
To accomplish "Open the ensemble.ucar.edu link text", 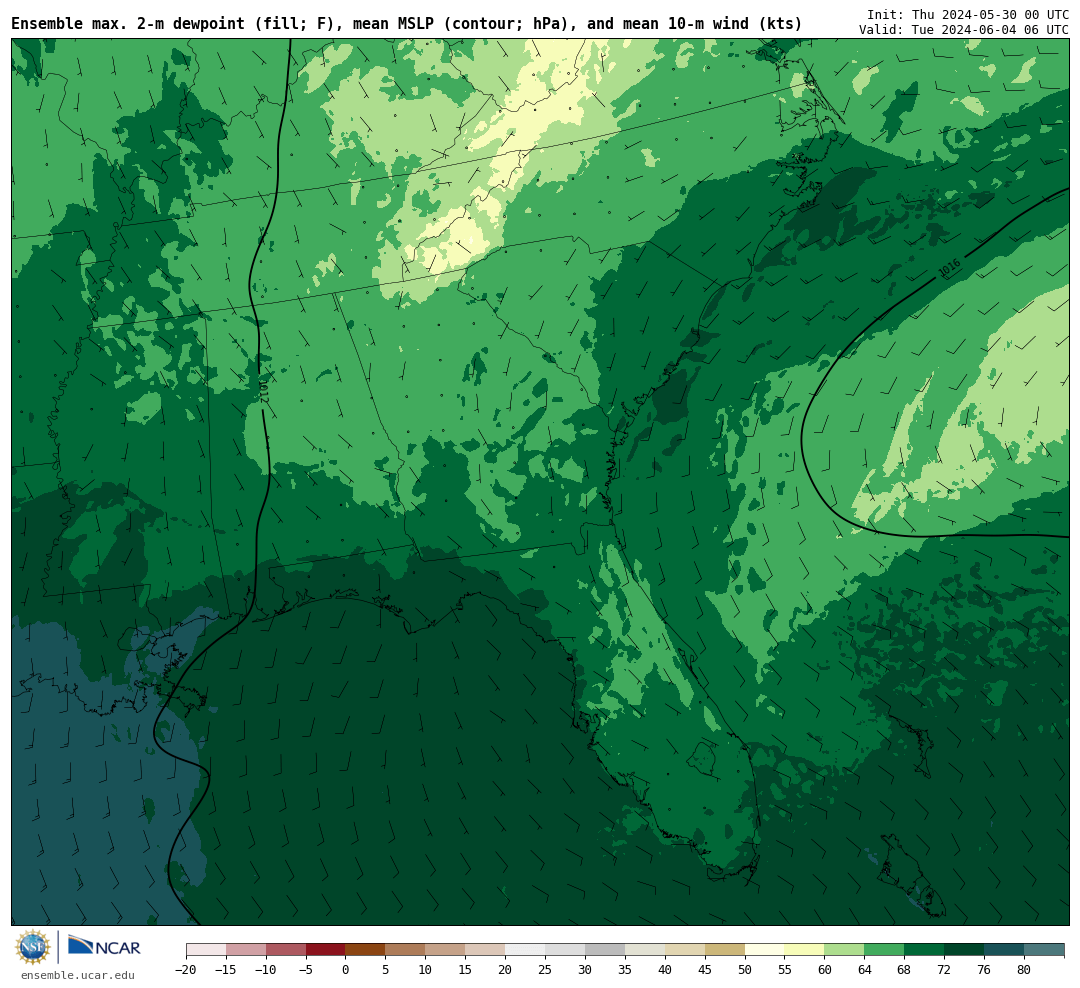I will coord(78,975).
